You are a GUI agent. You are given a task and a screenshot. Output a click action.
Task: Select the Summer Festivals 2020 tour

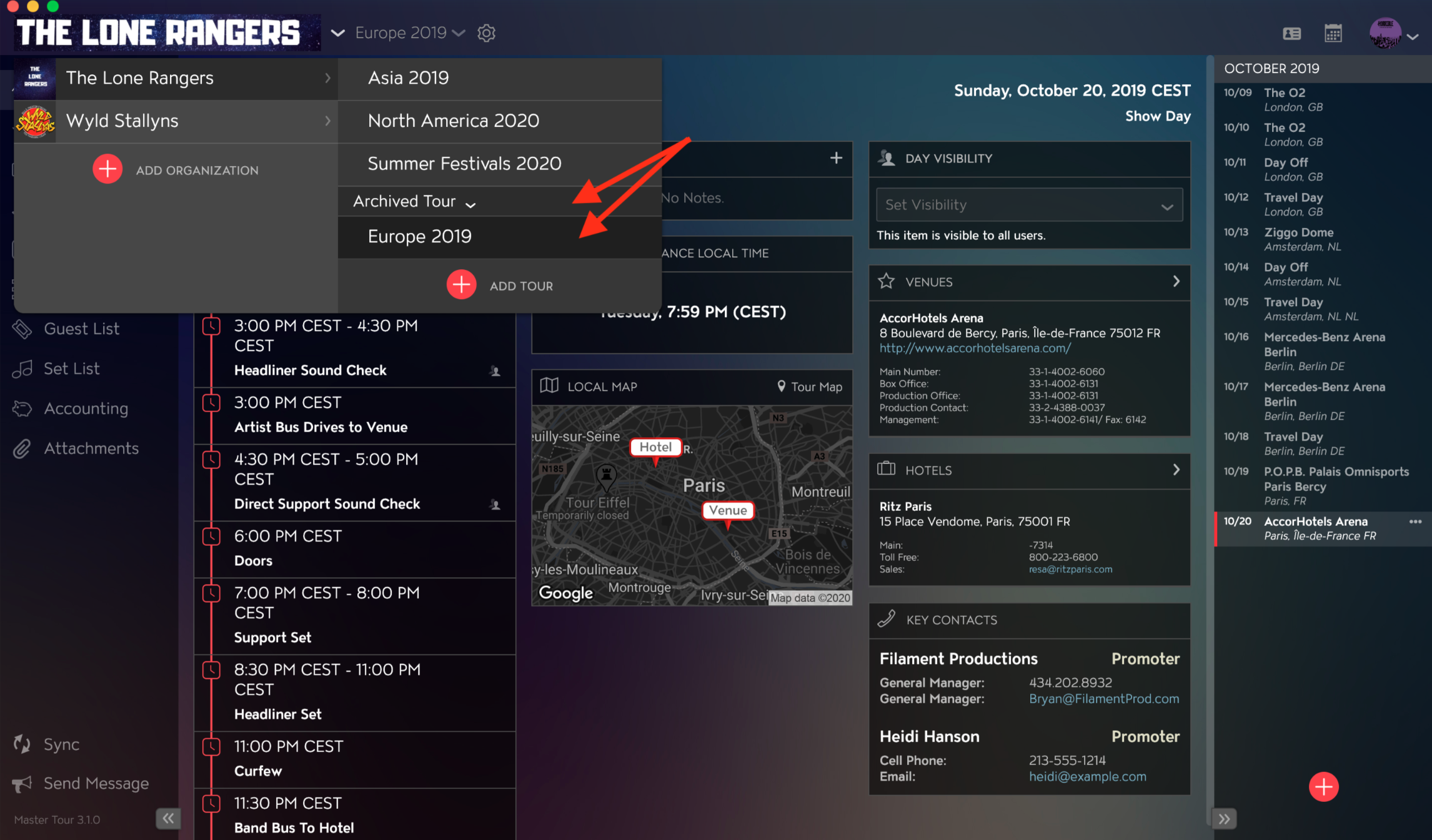pyautogui.click(x=499, y=164)
